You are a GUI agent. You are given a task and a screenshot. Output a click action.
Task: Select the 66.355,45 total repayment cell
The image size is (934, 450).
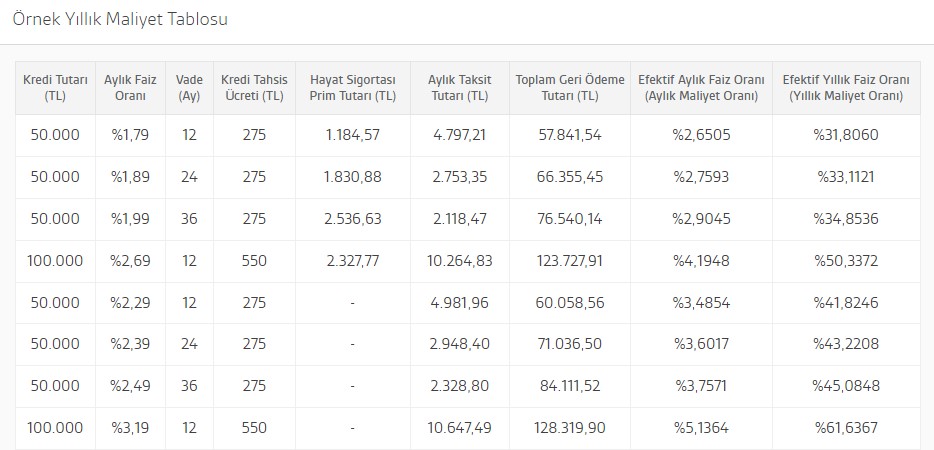[x=570, y=177]
